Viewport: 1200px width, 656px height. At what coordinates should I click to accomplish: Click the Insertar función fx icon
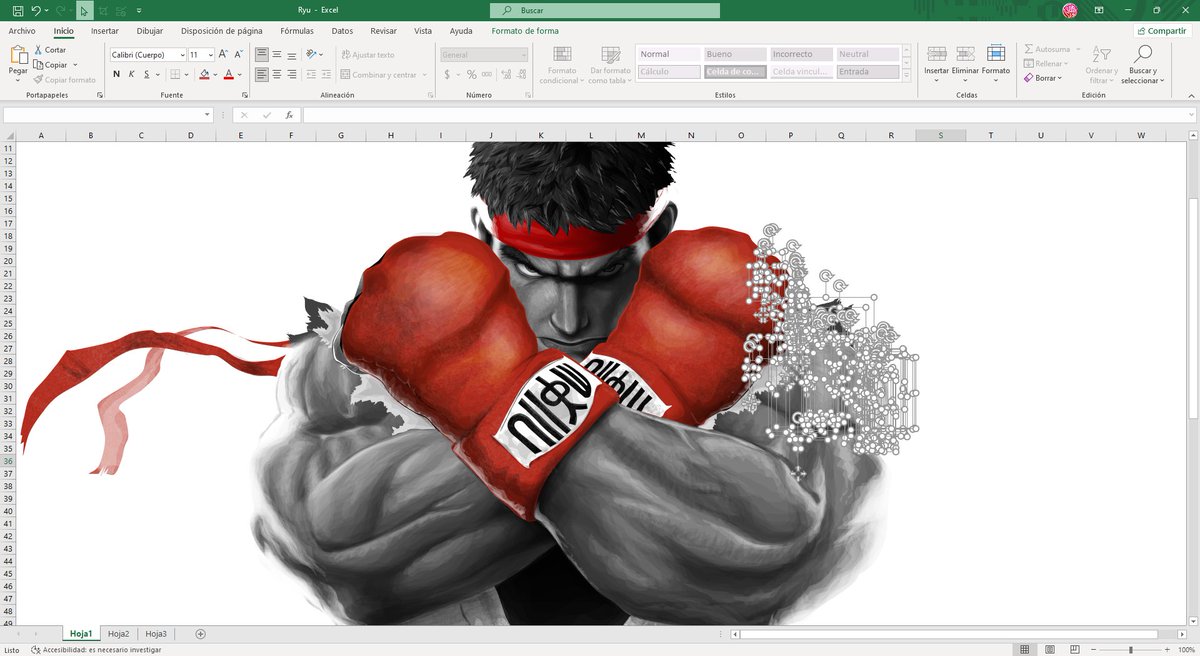coord(289,115)
